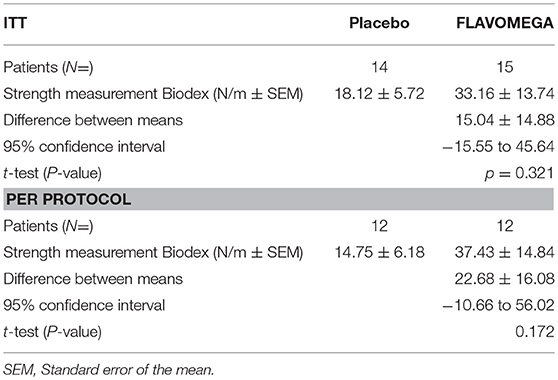Screen dimensions: 558x380
Task: Click confidence interval −10.66 to 56.02
Action: click(x=499, y=305)
